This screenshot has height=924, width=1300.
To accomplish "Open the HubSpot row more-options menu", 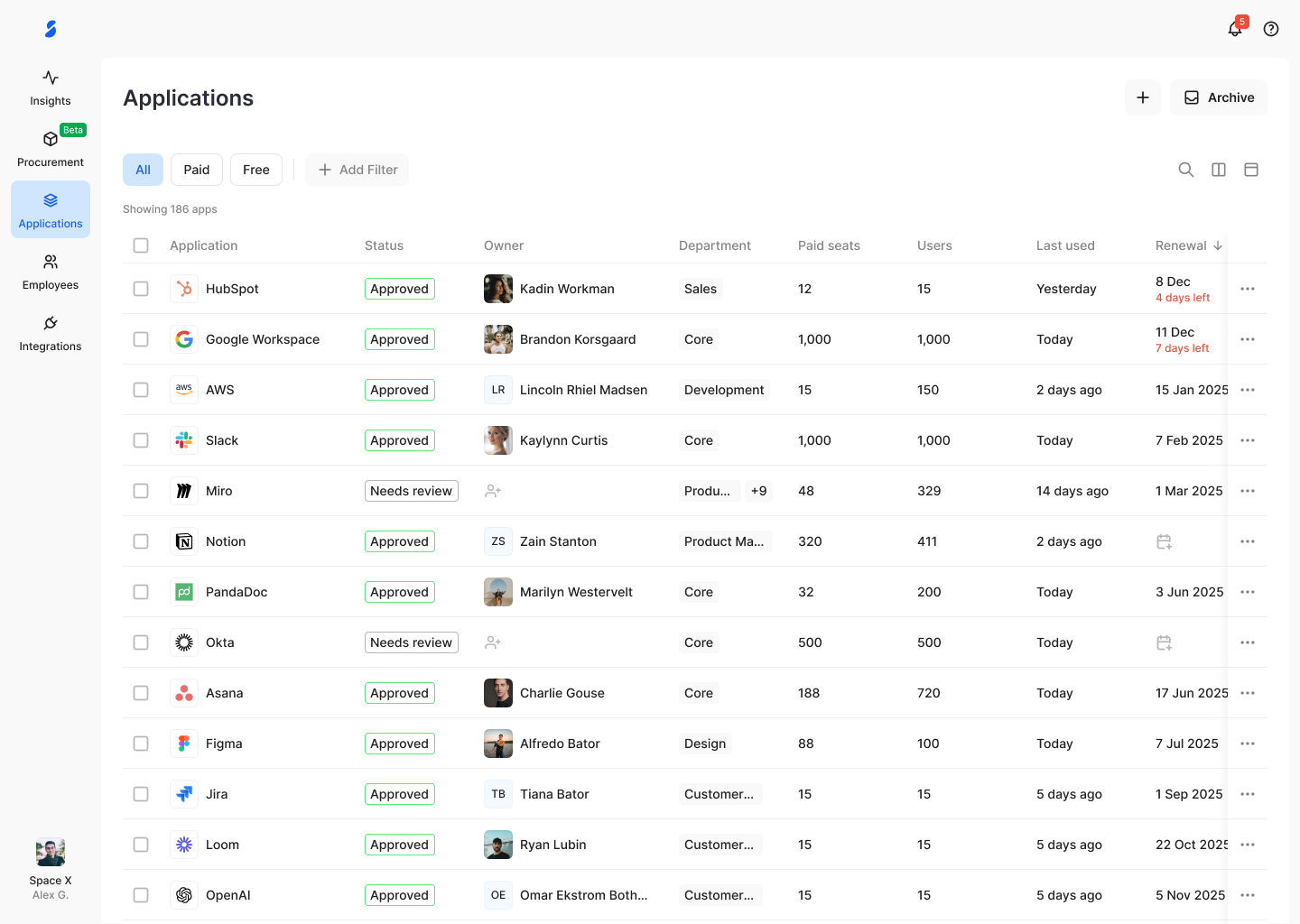I will coord(1248,289).
